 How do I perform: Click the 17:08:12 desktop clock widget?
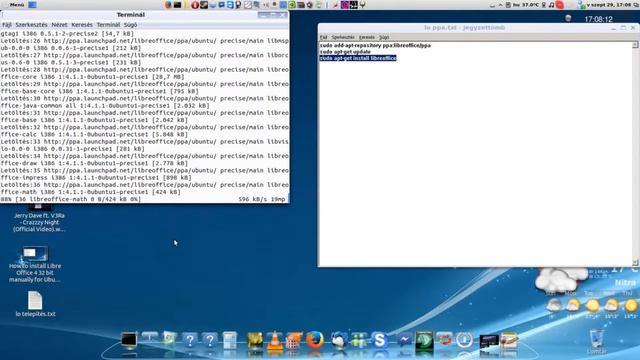[598, 19]
